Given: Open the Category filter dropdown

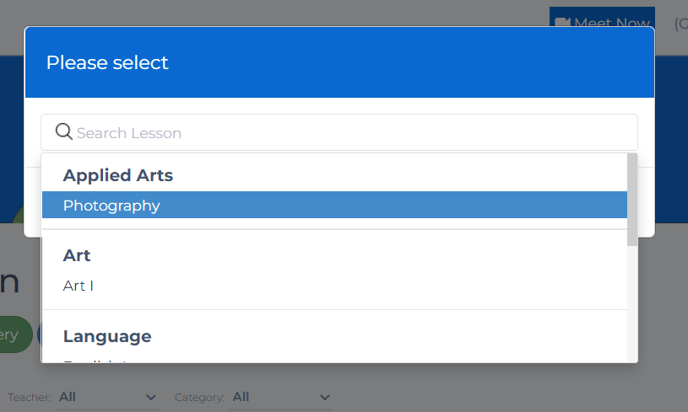Looking at the screenshot, I should [x=281, y=397].
